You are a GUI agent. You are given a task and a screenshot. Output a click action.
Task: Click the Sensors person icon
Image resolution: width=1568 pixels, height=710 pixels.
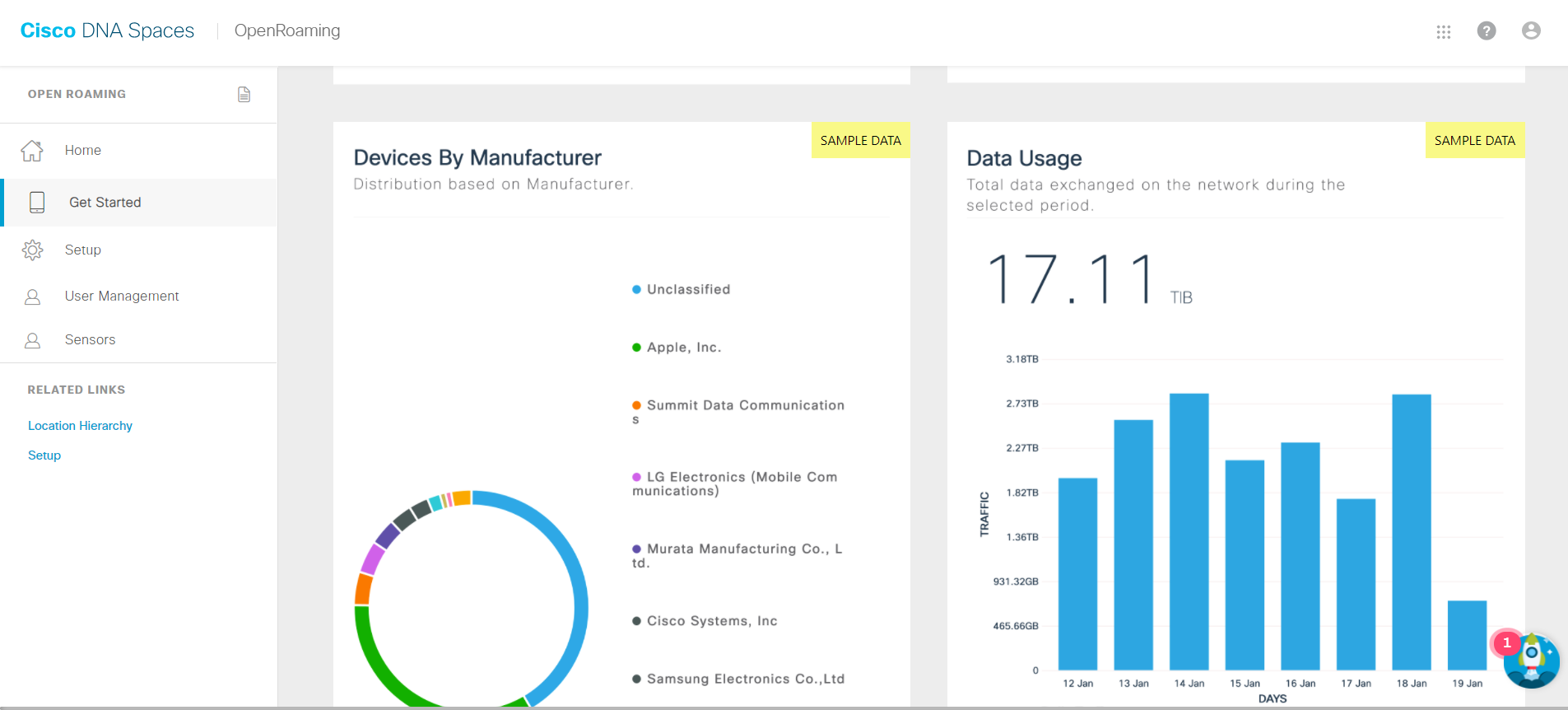coord(33,340)
